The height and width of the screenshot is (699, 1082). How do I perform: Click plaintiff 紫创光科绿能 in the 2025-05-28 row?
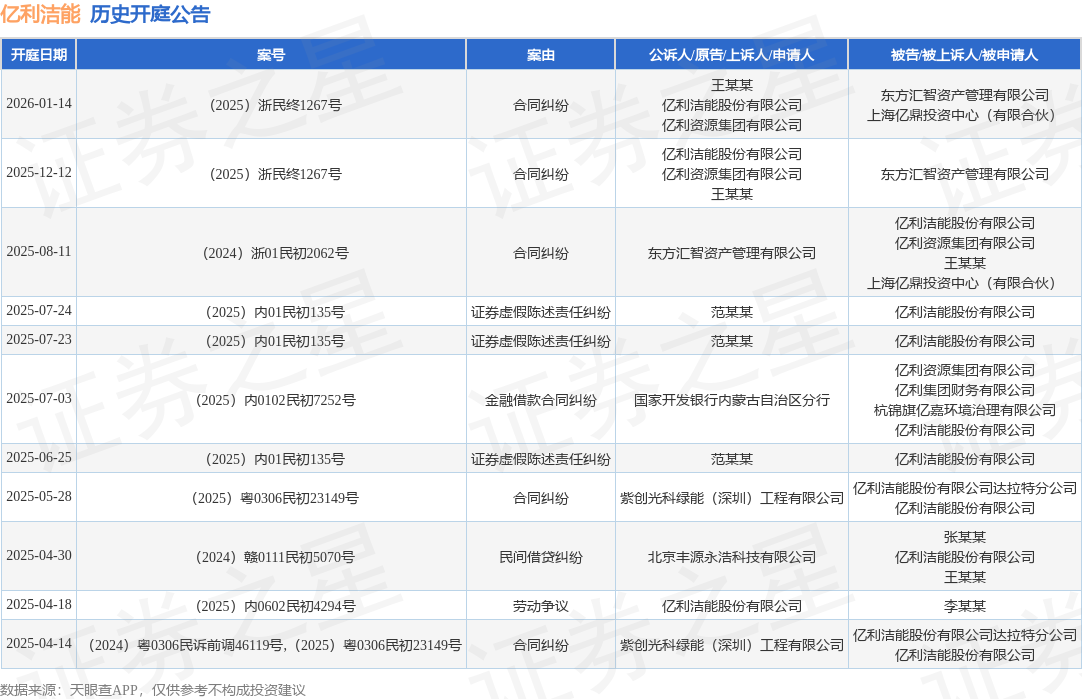click(731, 498)
